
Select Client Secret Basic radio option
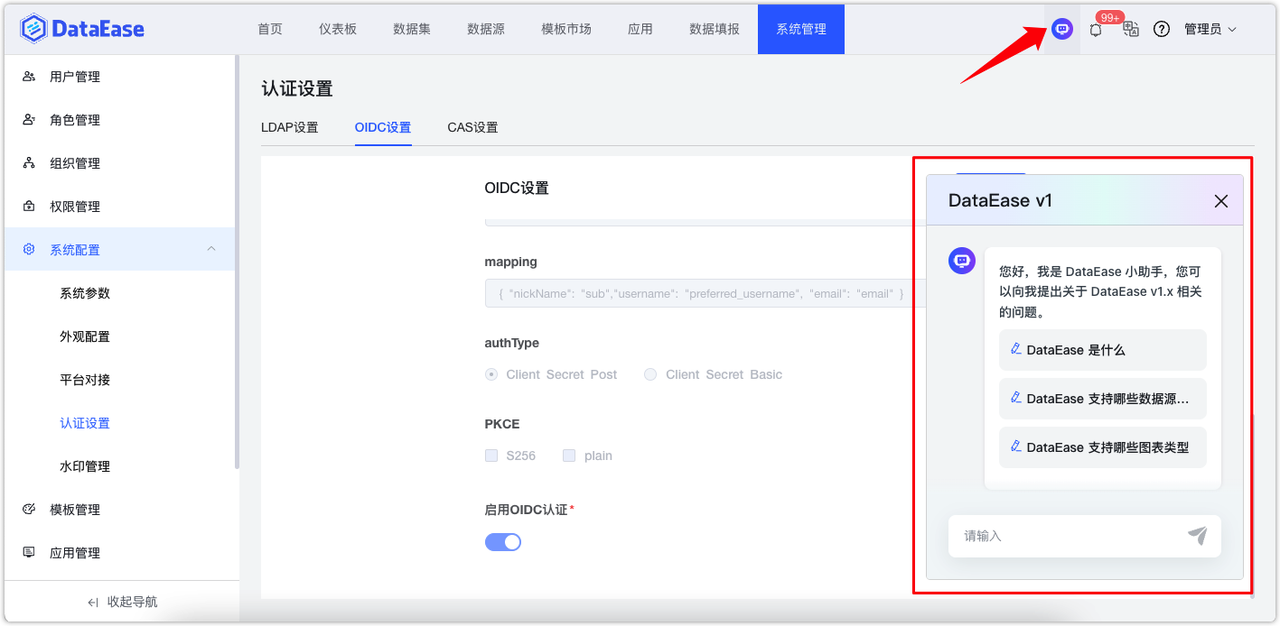[650, 374]
